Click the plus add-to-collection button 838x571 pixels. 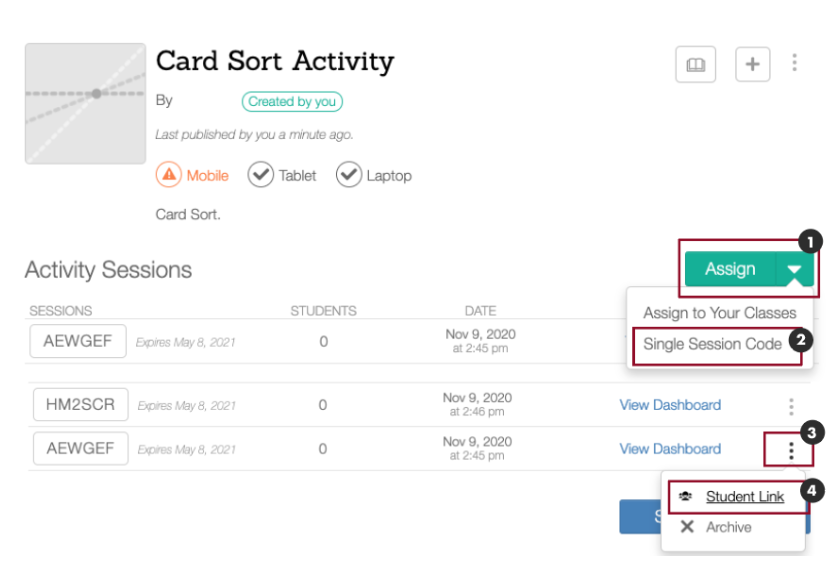752,64
